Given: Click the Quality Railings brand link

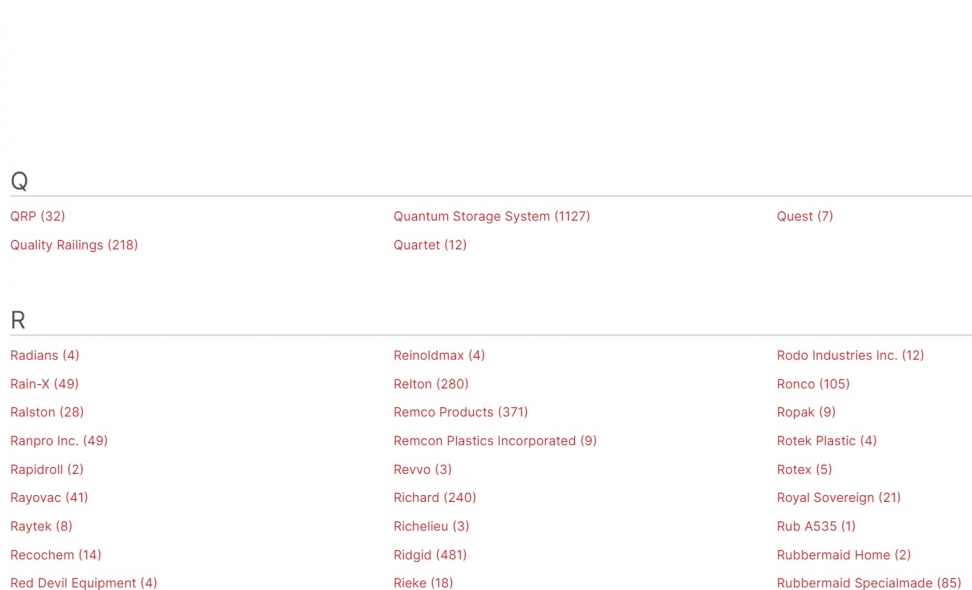Looking at the screenshot, I should [74, 245].
